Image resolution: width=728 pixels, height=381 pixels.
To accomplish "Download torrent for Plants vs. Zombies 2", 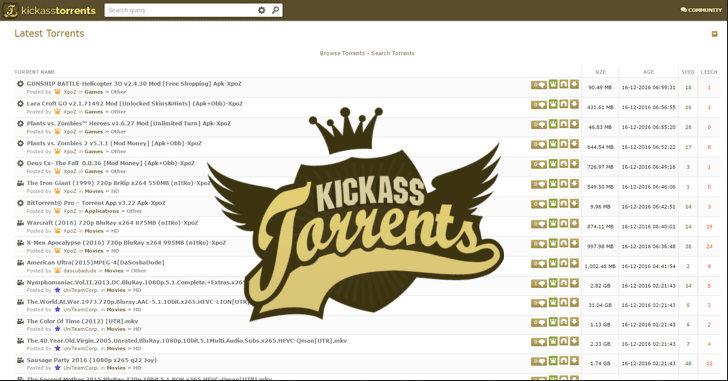I will (x=574, y=144).
